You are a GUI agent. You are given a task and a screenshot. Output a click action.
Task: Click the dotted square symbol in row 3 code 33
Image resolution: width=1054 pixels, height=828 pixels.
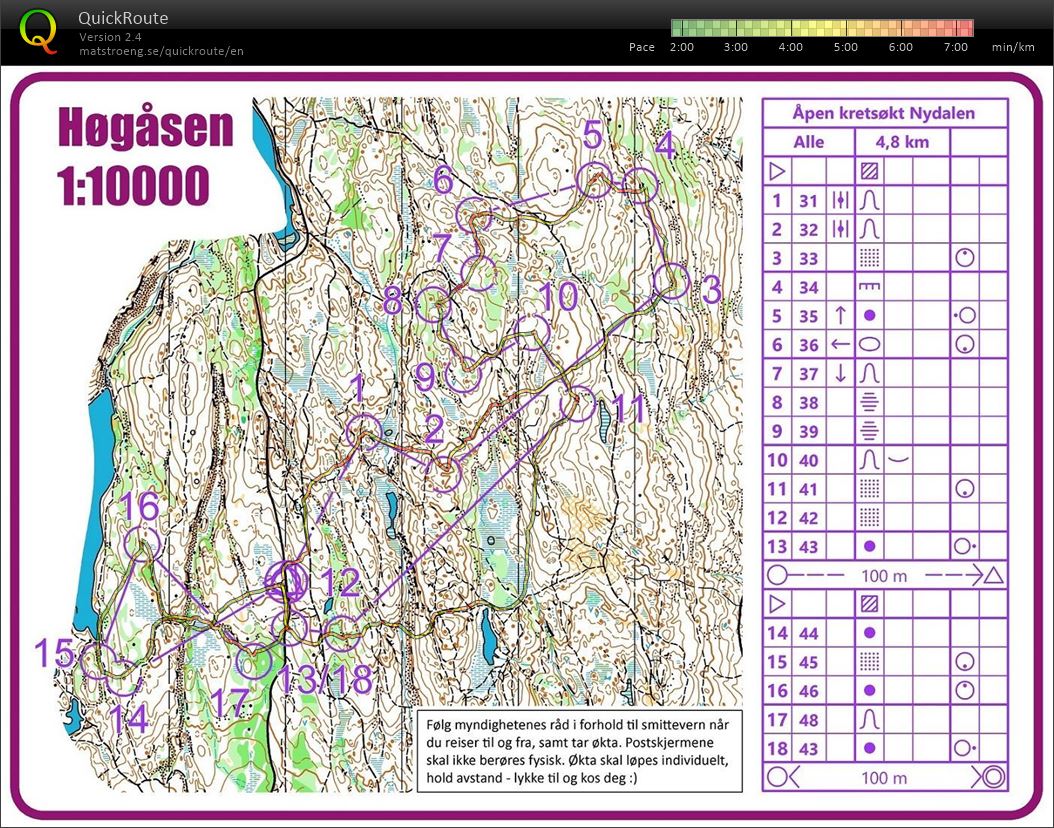click(869, 258)
